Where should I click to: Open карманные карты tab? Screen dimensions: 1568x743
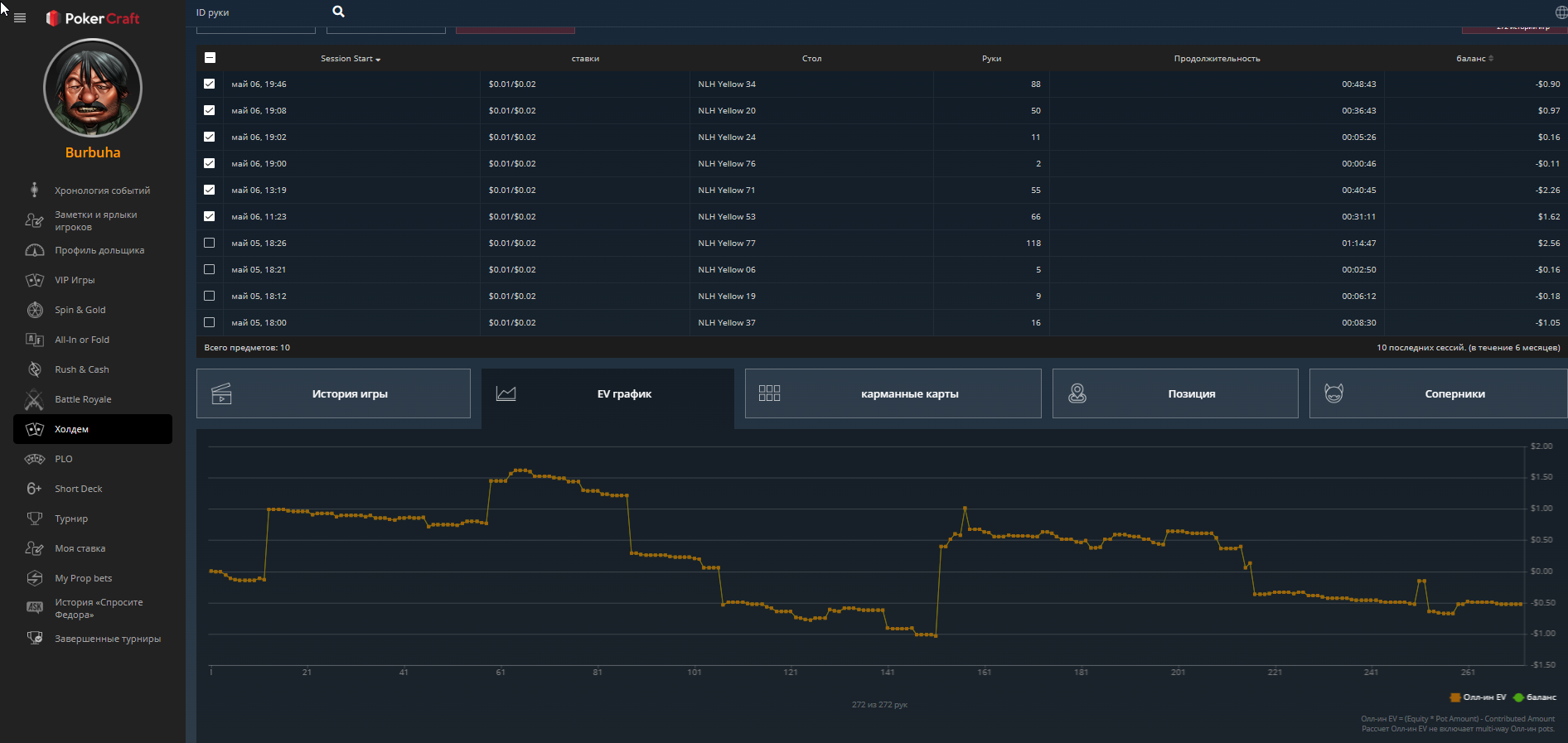[x=893, y=393]
